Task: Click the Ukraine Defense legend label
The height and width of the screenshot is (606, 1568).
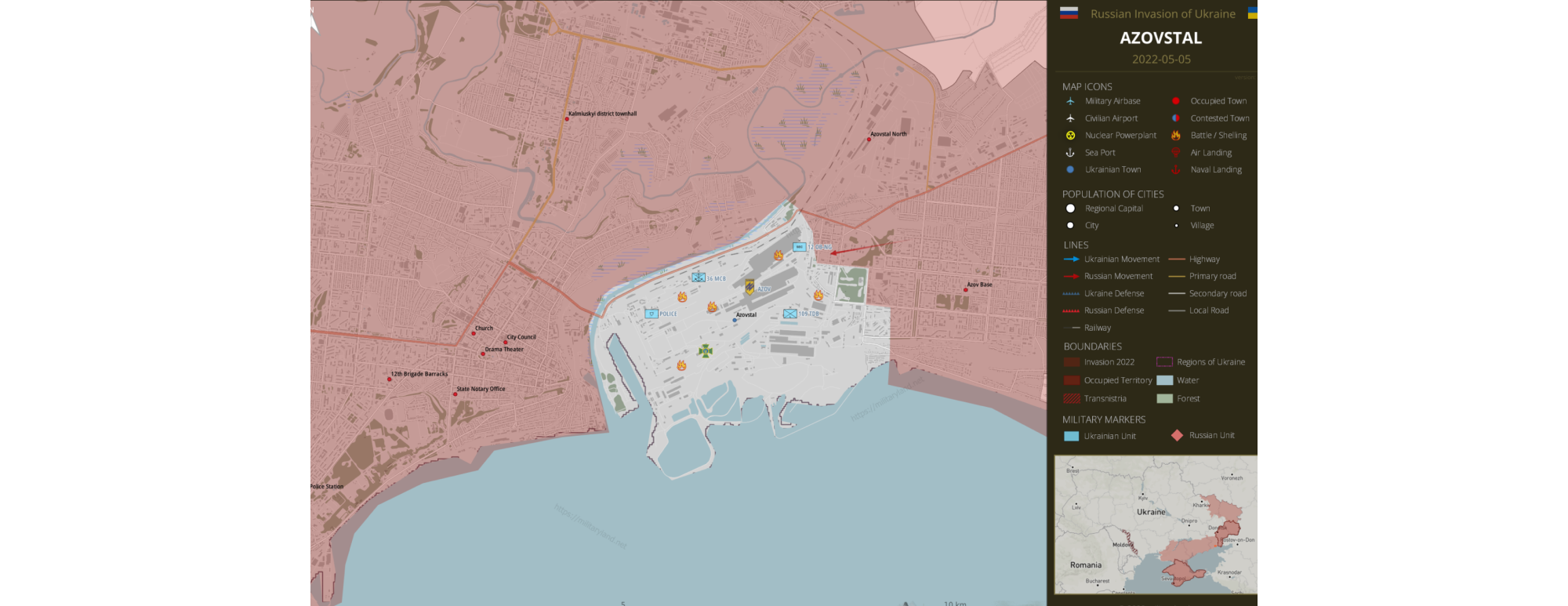Action: point(1114,293)
